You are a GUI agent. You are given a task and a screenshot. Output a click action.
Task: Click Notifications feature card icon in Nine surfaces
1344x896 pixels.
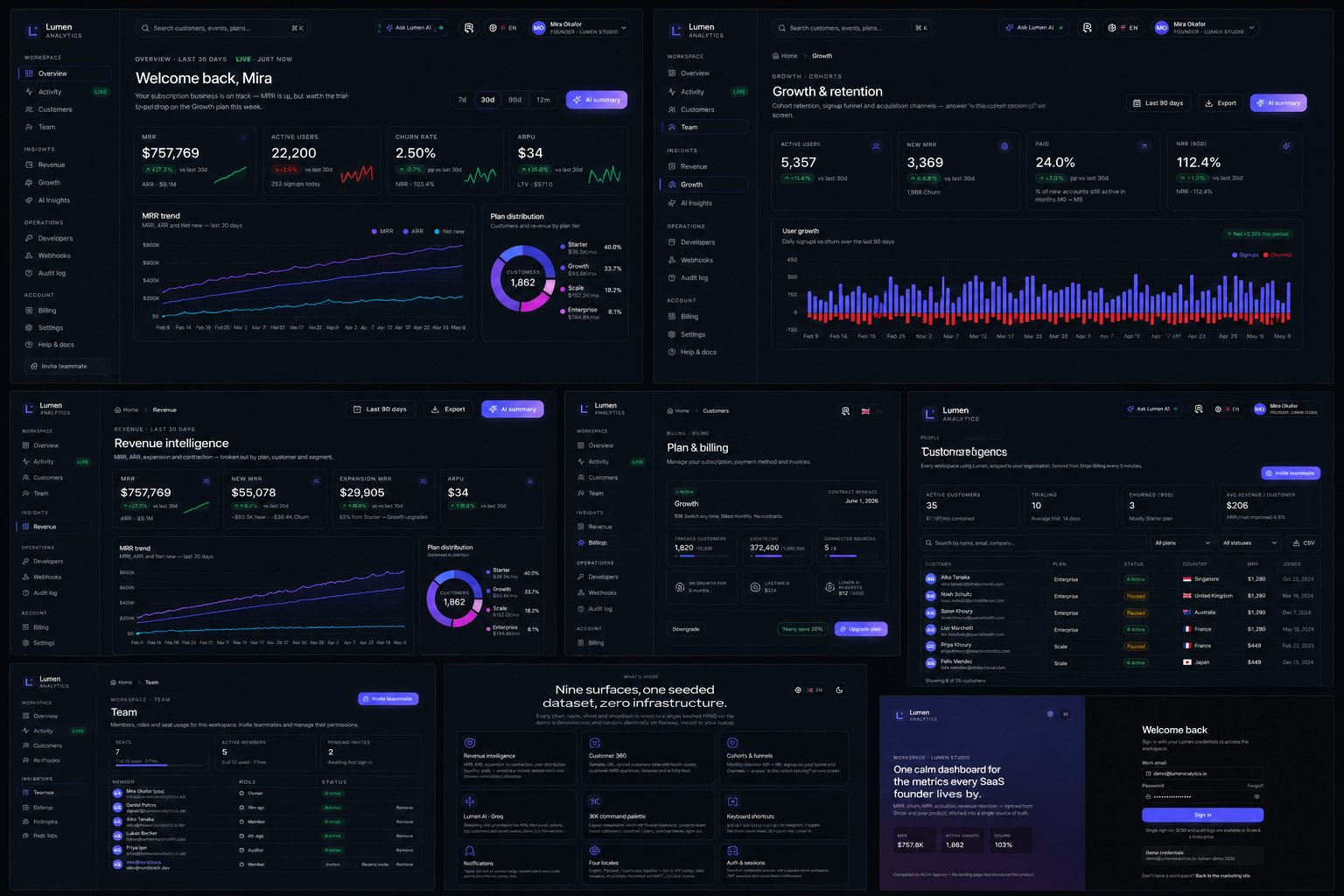click(x=470, y=850)
